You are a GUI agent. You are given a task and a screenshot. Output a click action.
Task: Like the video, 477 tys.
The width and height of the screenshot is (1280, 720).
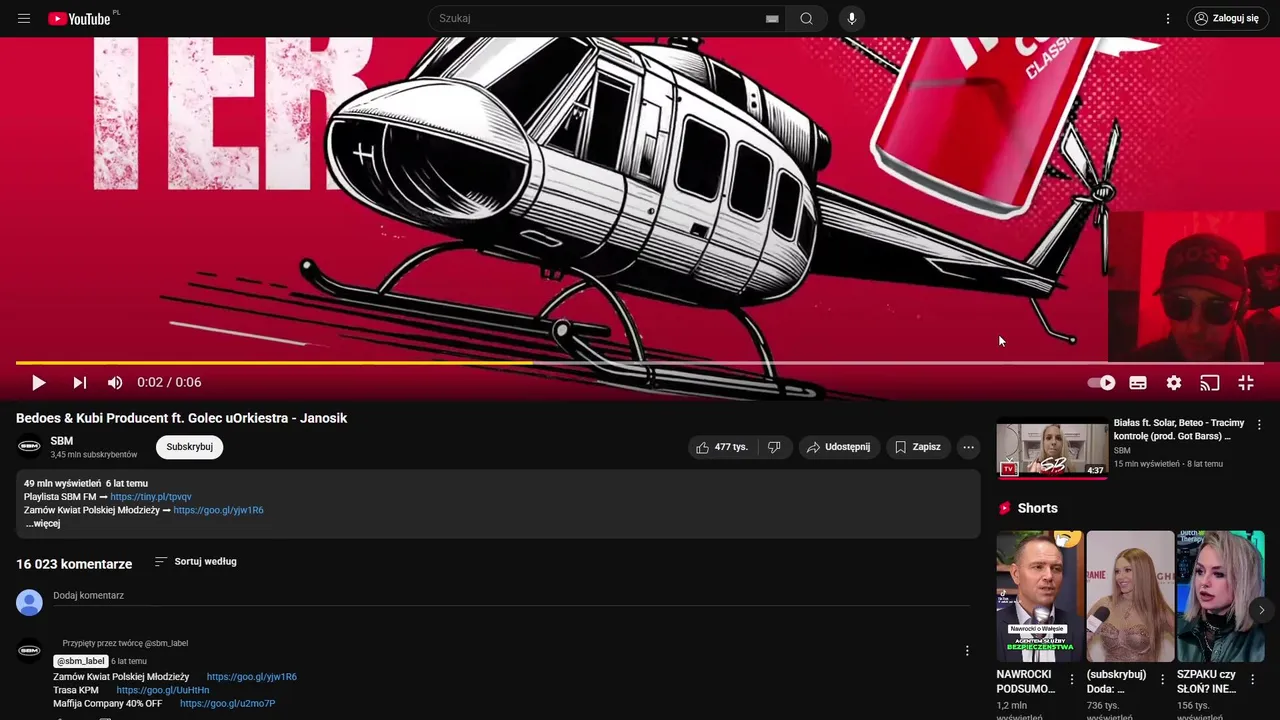(722, 447)
